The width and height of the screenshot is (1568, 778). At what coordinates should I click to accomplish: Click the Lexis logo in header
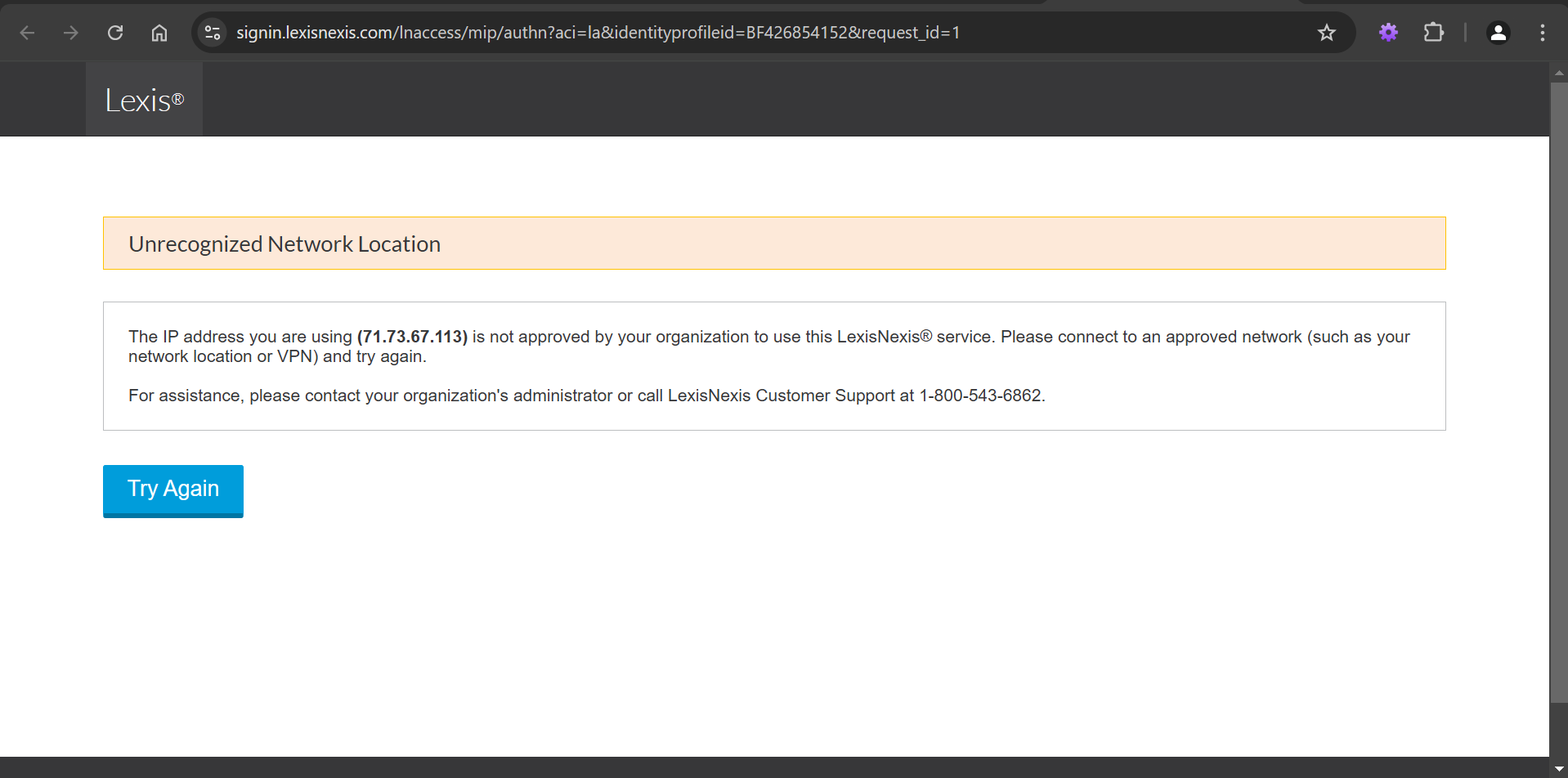pyautogui.click(x=145, y=100)
